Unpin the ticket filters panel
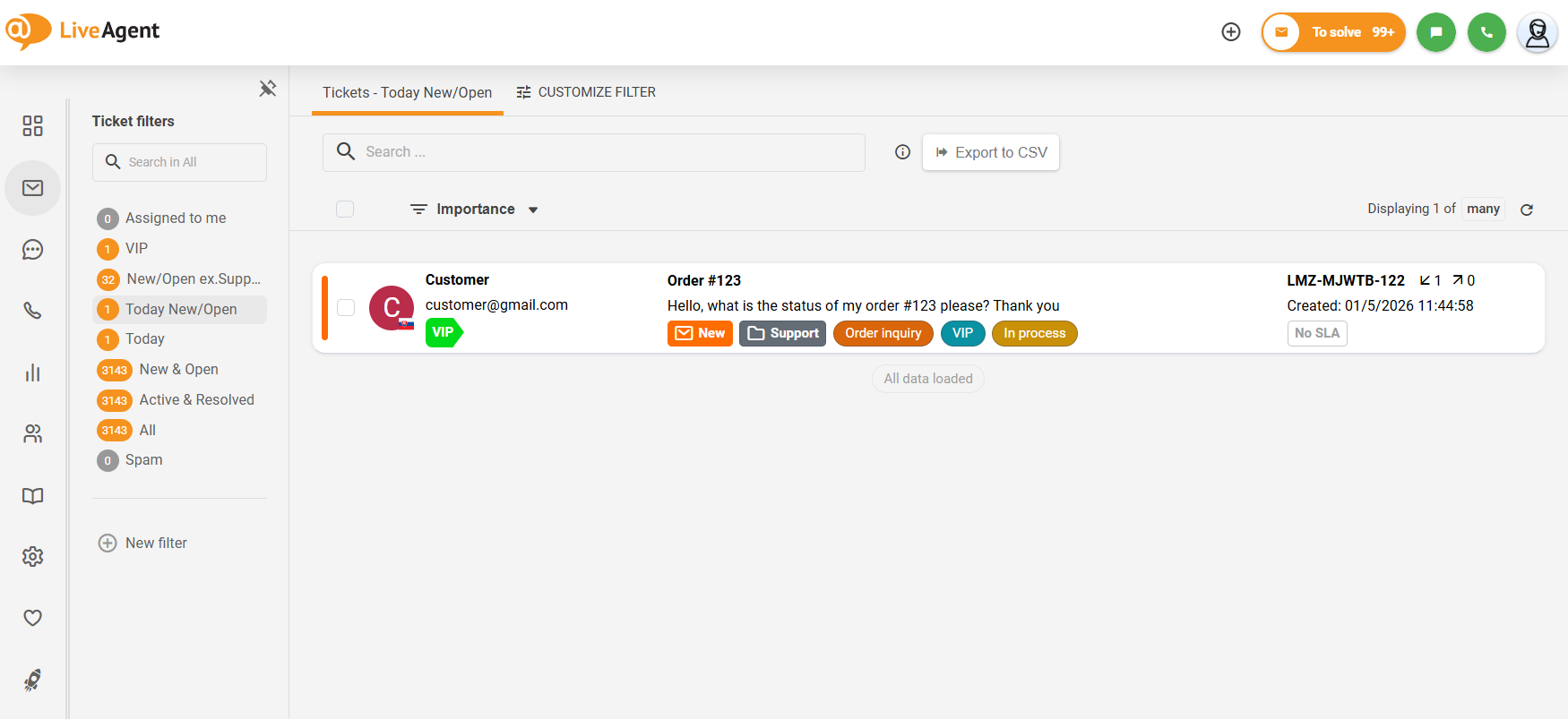1568x719 pixels. (268, 88)
